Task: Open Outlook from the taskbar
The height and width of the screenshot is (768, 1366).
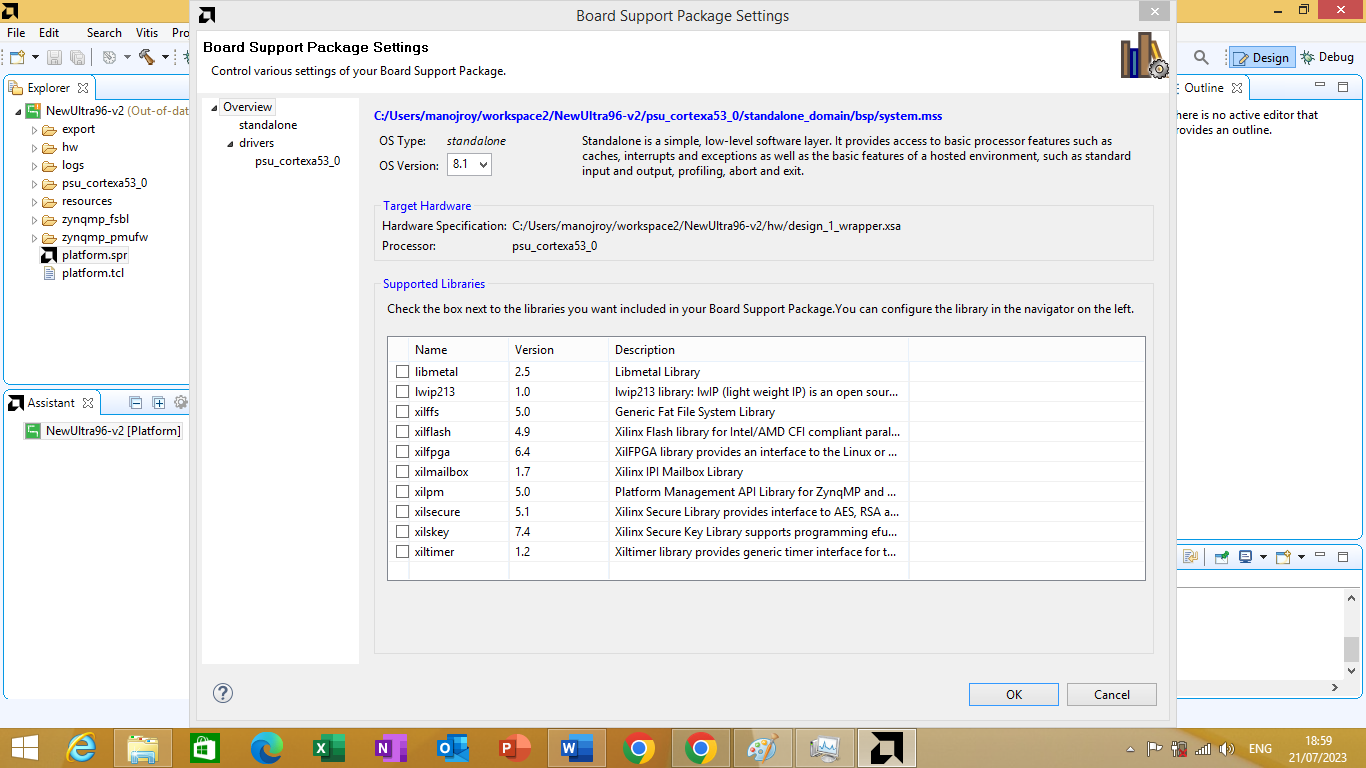Action: pyautogui.click(x=453, y=748)
